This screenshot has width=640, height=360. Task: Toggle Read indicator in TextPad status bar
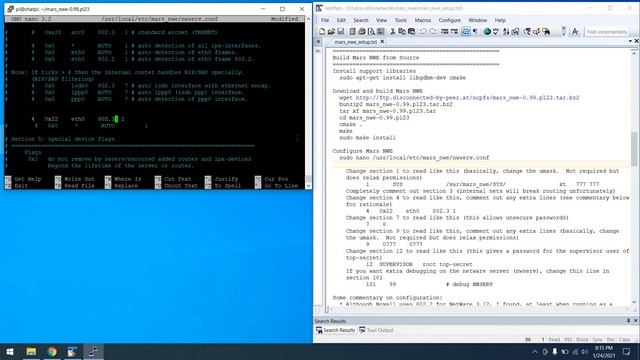point(554,339)
